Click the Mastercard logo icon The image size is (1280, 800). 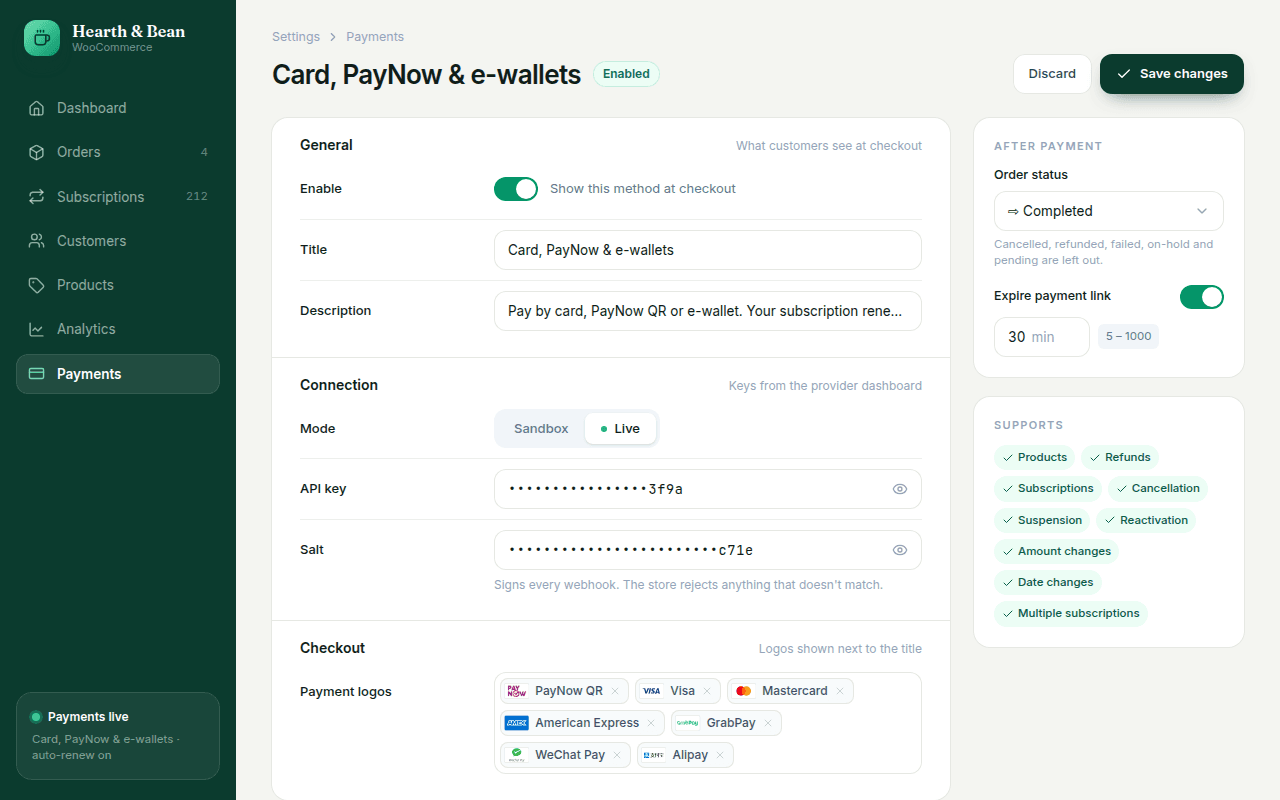click(744, 691)
